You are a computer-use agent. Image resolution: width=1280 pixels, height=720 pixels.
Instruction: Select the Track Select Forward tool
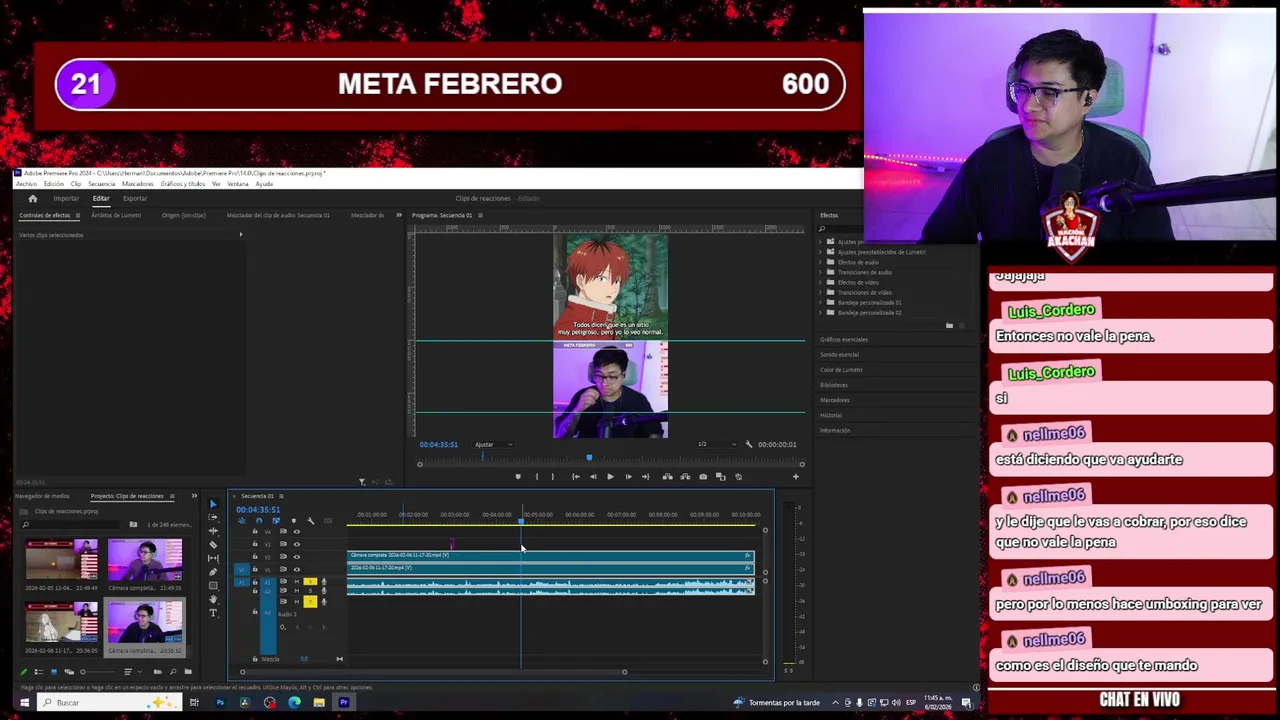tap(213, 517)
